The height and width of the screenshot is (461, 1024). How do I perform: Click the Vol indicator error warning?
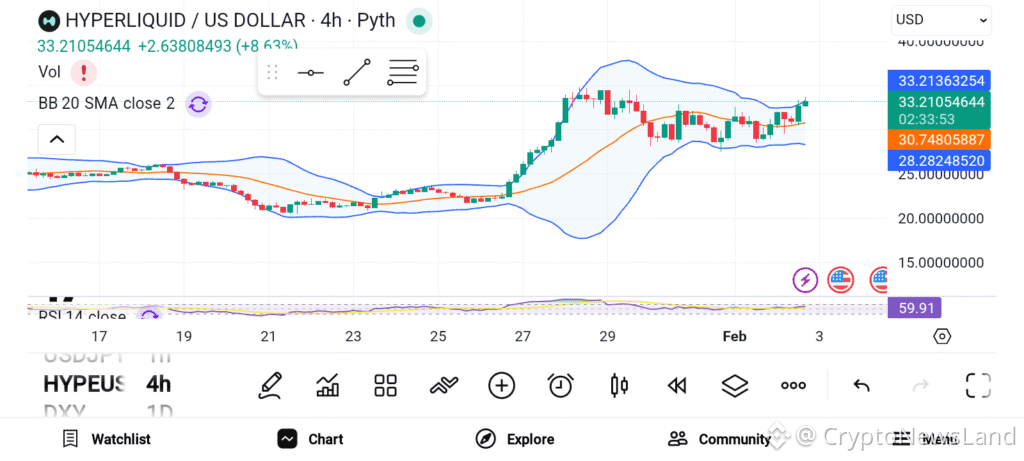coord(83,72)
